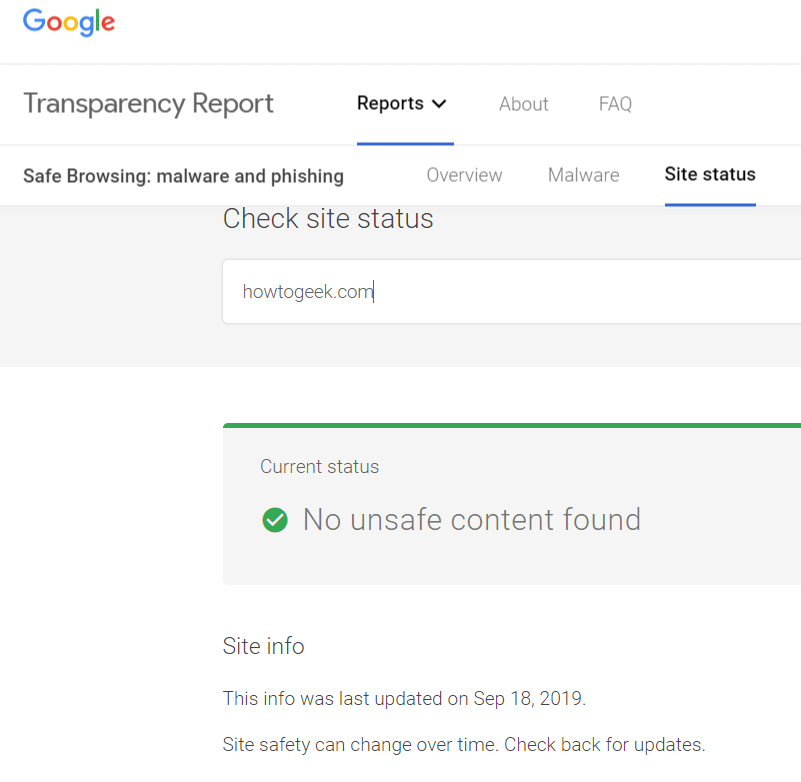Click the Current status label

pyautogui.click(x=319, y=467)
